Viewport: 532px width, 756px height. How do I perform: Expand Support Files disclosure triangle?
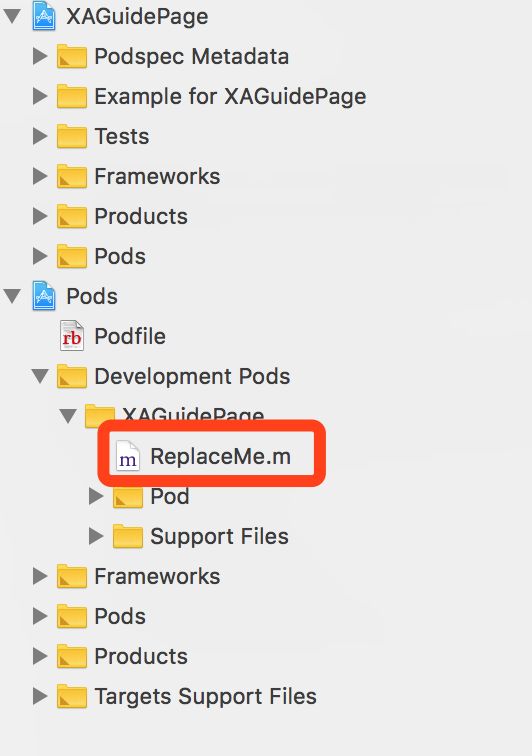point(96,536)
